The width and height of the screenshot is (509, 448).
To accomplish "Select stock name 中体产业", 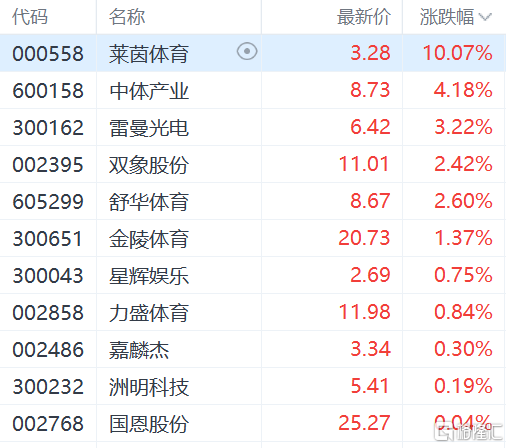I will pyautogui.click(x=149, y=91).
